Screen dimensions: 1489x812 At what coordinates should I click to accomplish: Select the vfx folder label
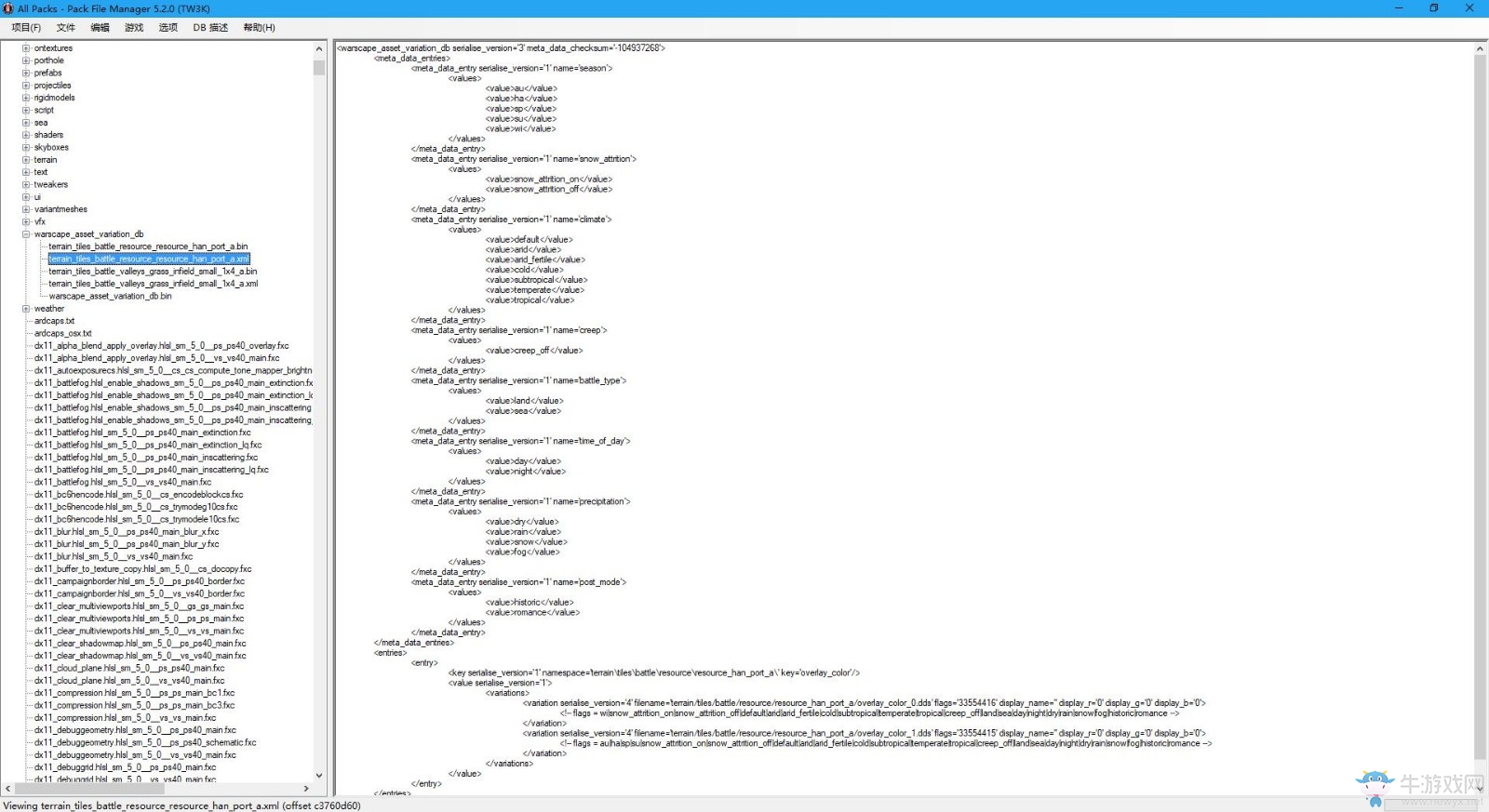(40, 221)
